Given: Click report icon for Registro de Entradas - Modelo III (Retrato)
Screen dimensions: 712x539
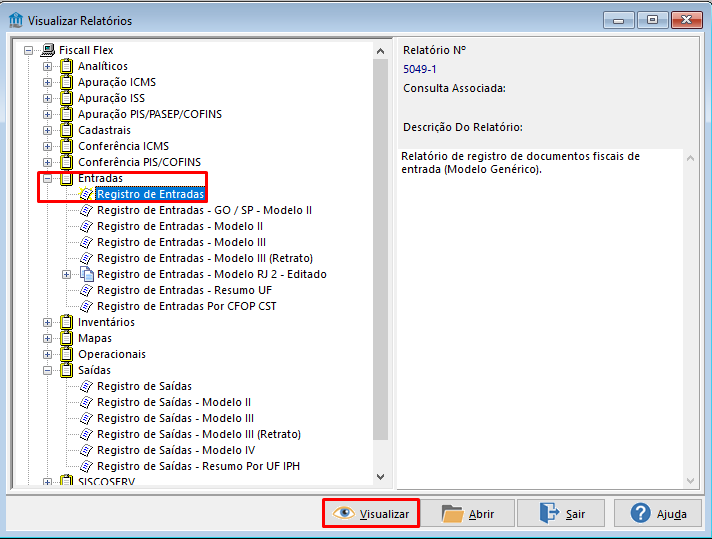Looking at the screenshot, I should pos(86,258).
